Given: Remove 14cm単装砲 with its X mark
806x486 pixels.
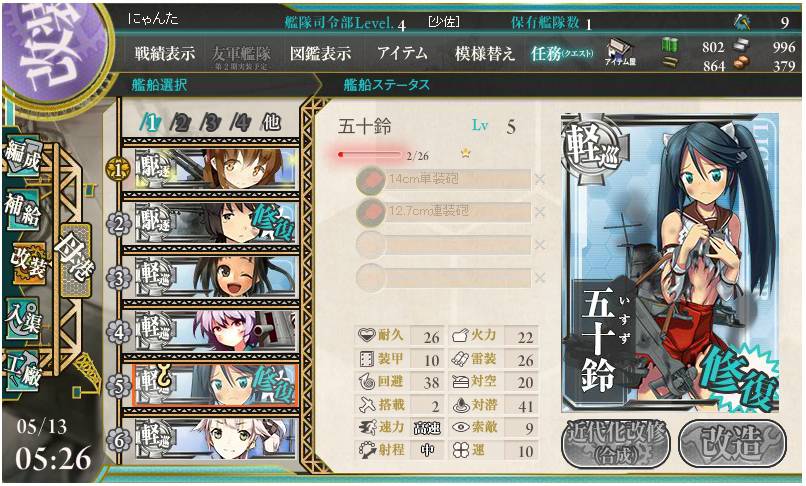Looking at the screenshot, I should 540,179.
